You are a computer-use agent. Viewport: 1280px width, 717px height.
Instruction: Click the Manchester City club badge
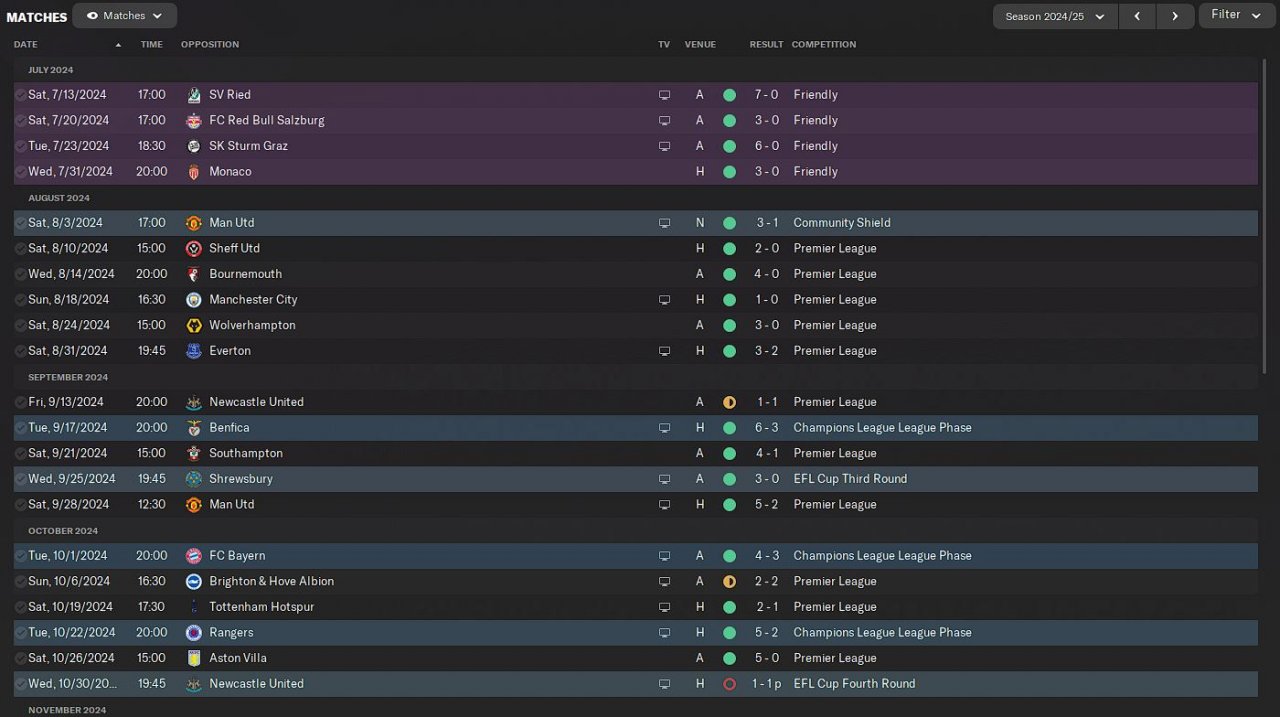pos(194,299)
